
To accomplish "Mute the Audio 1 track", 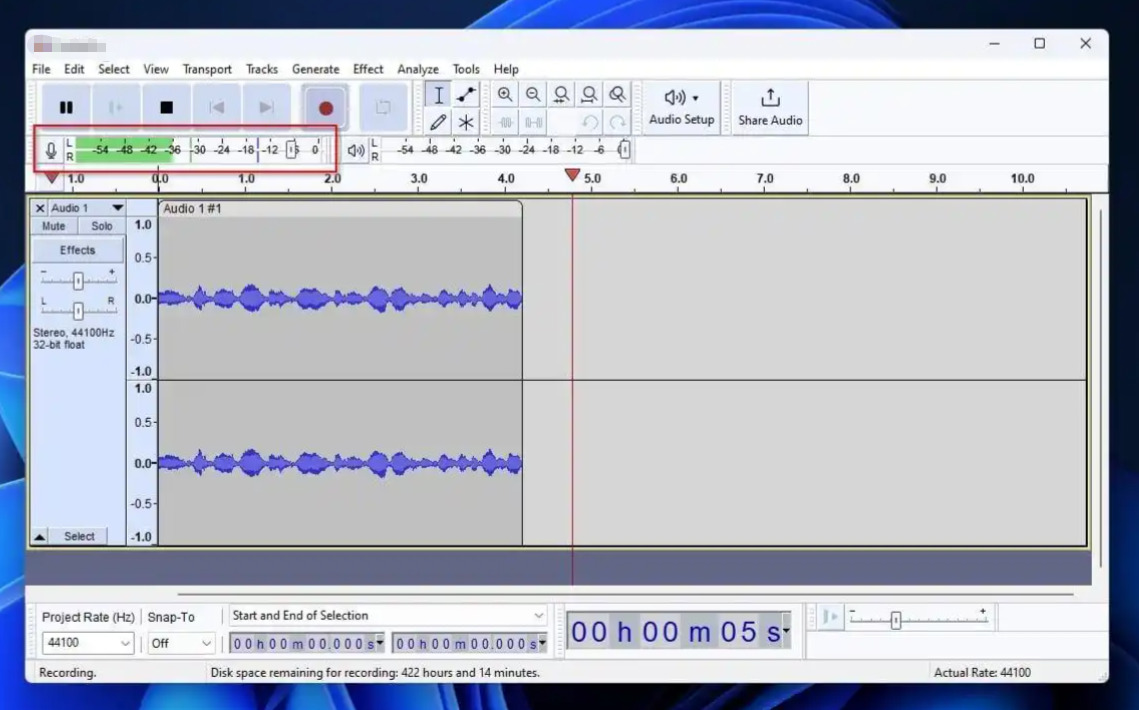I will pyautogui.click(x=54, y=226).
